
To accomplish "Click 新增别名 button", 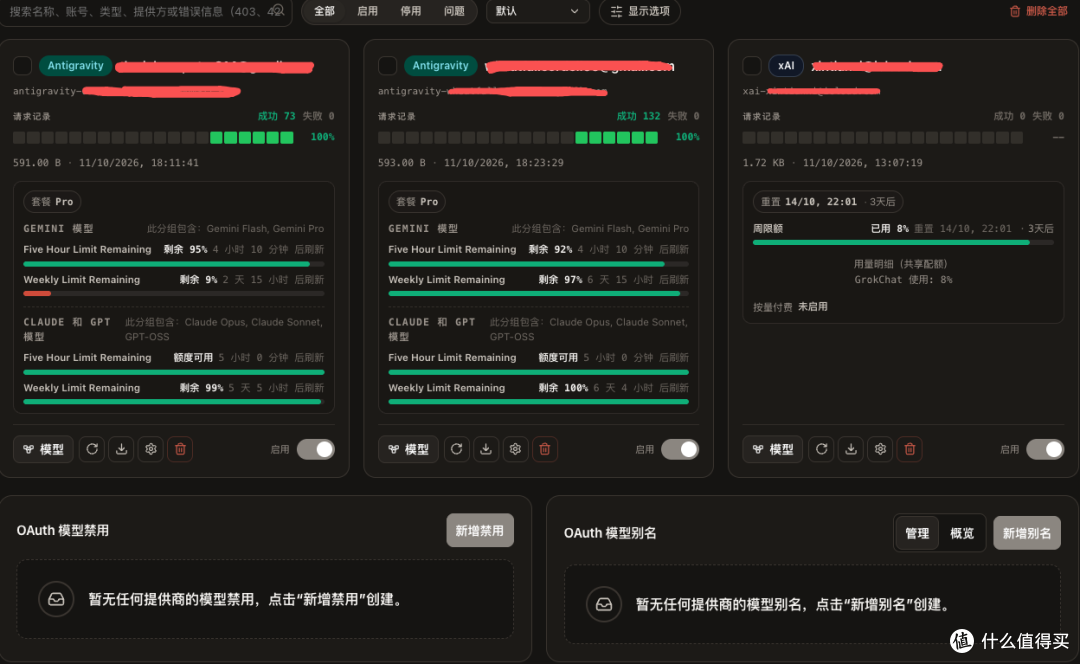I will pos(1027,533).
